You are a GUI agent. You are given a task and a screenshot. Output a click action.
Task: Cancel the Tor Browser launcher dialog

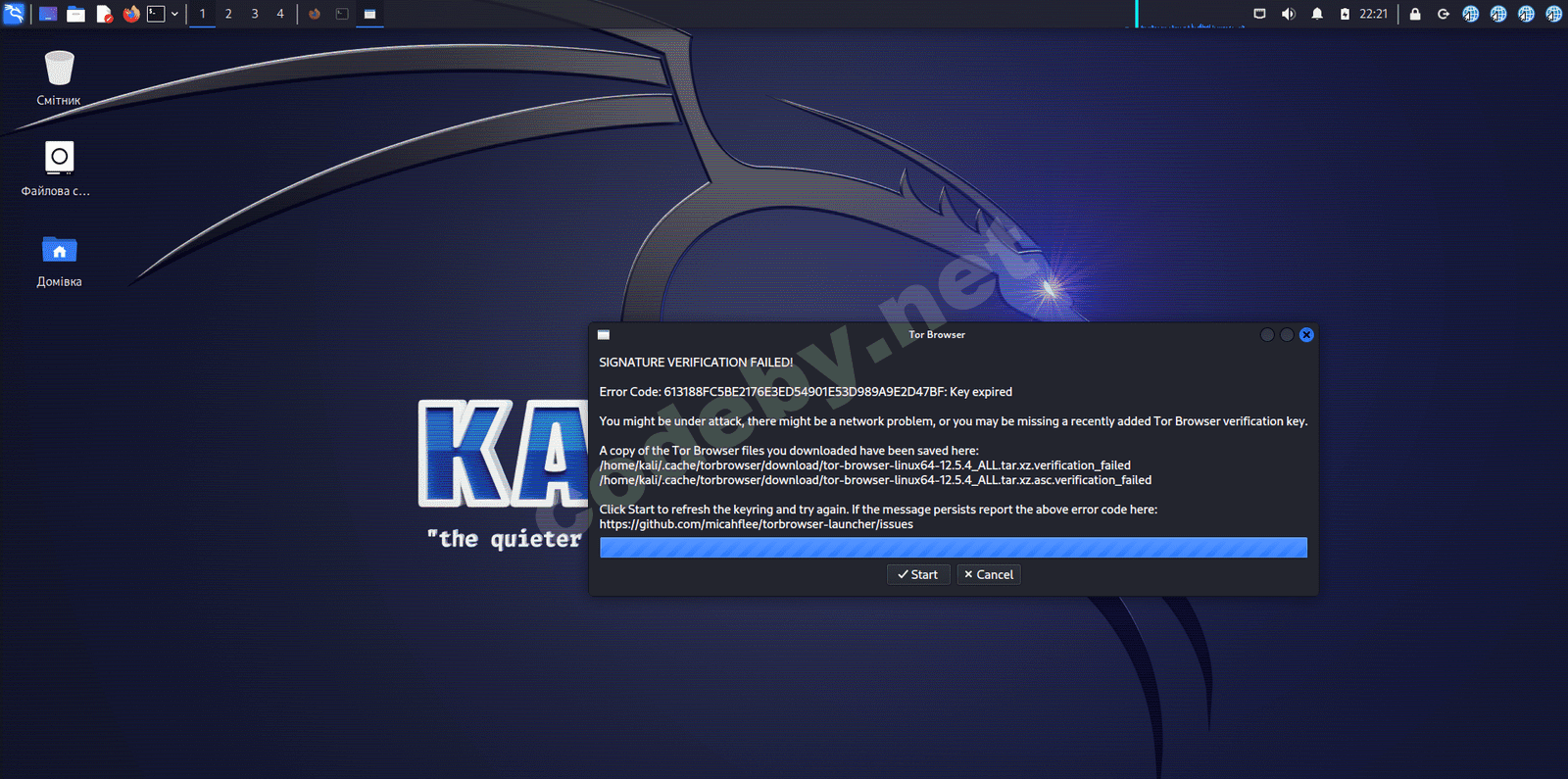[x=989, y=575]
